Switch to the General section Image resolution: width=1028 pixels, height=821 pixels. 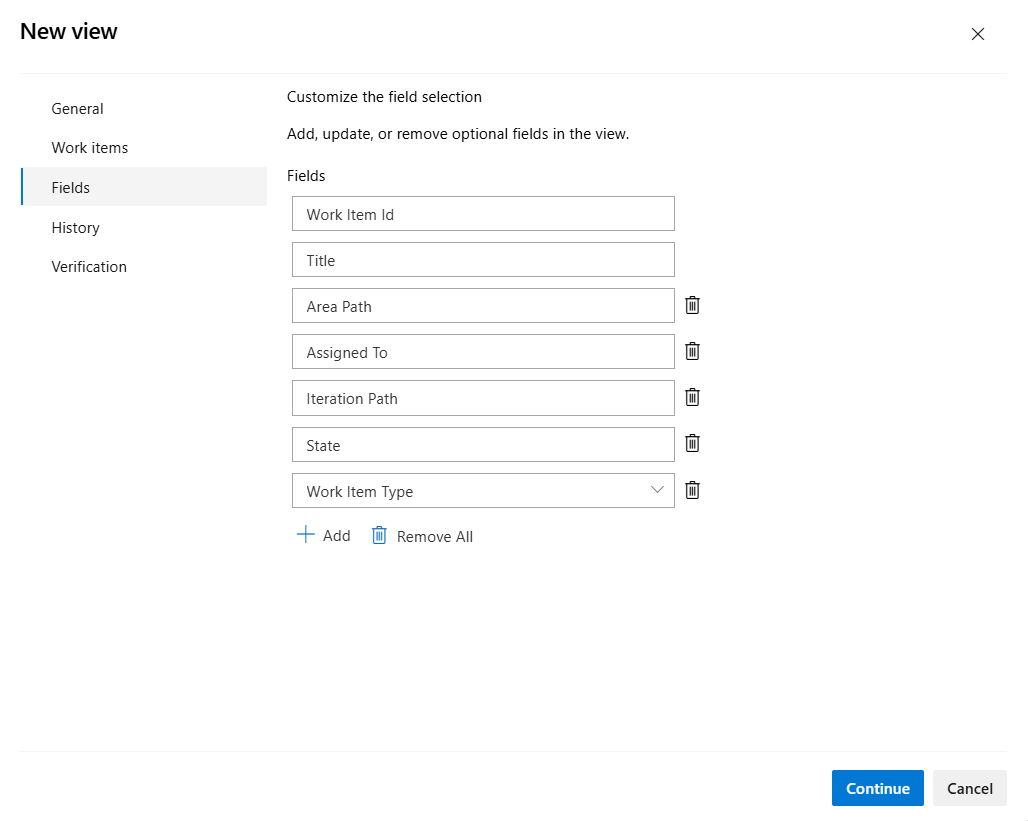tap(77, 108)
